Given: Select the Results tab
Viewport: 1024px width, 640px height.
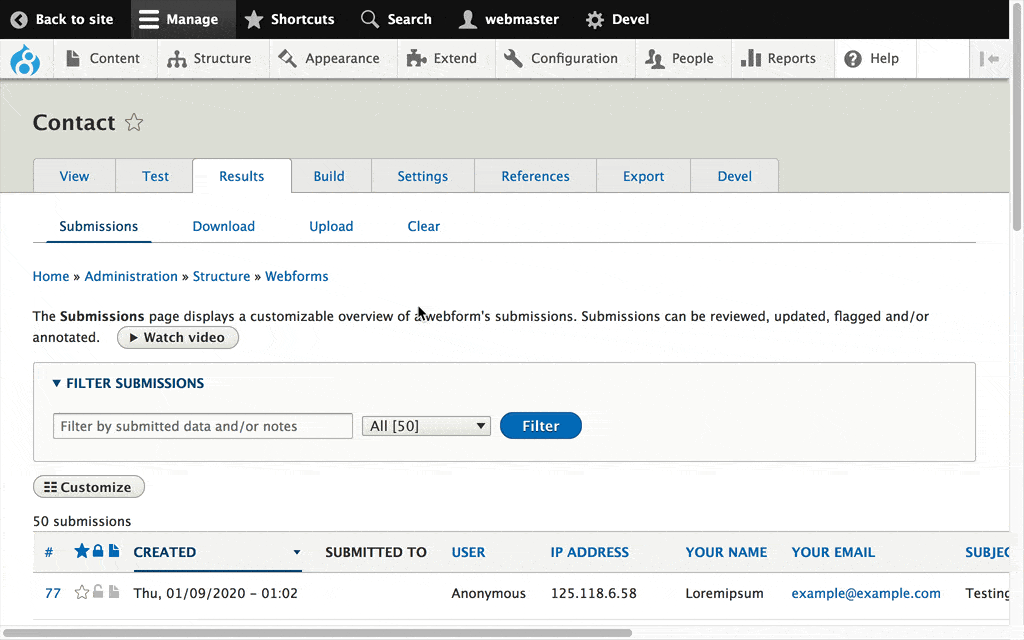Looking at the screenshot, I should [x=242, y=176].
